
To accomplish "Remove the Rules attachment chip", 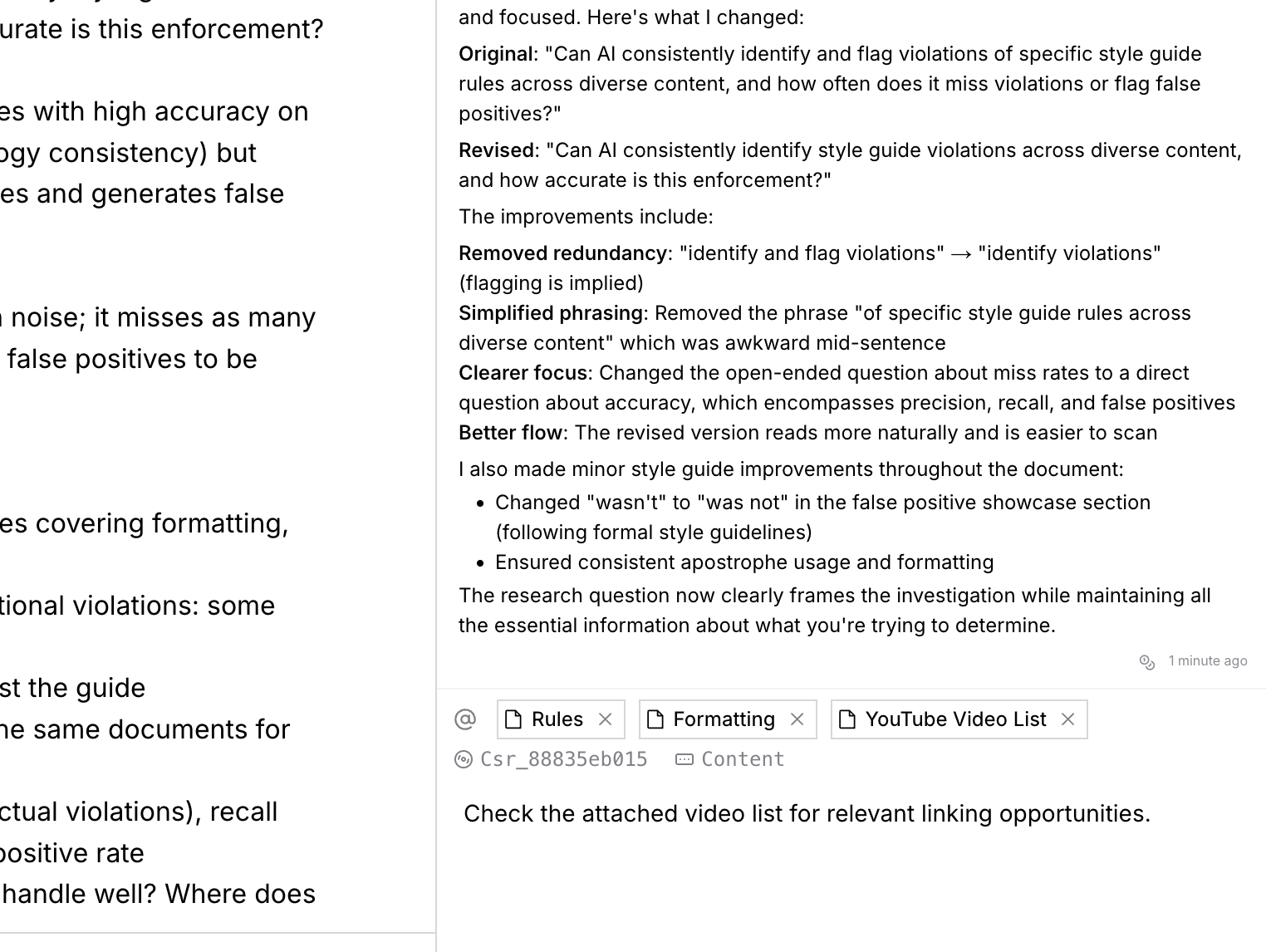I will [x=606, y=719].
